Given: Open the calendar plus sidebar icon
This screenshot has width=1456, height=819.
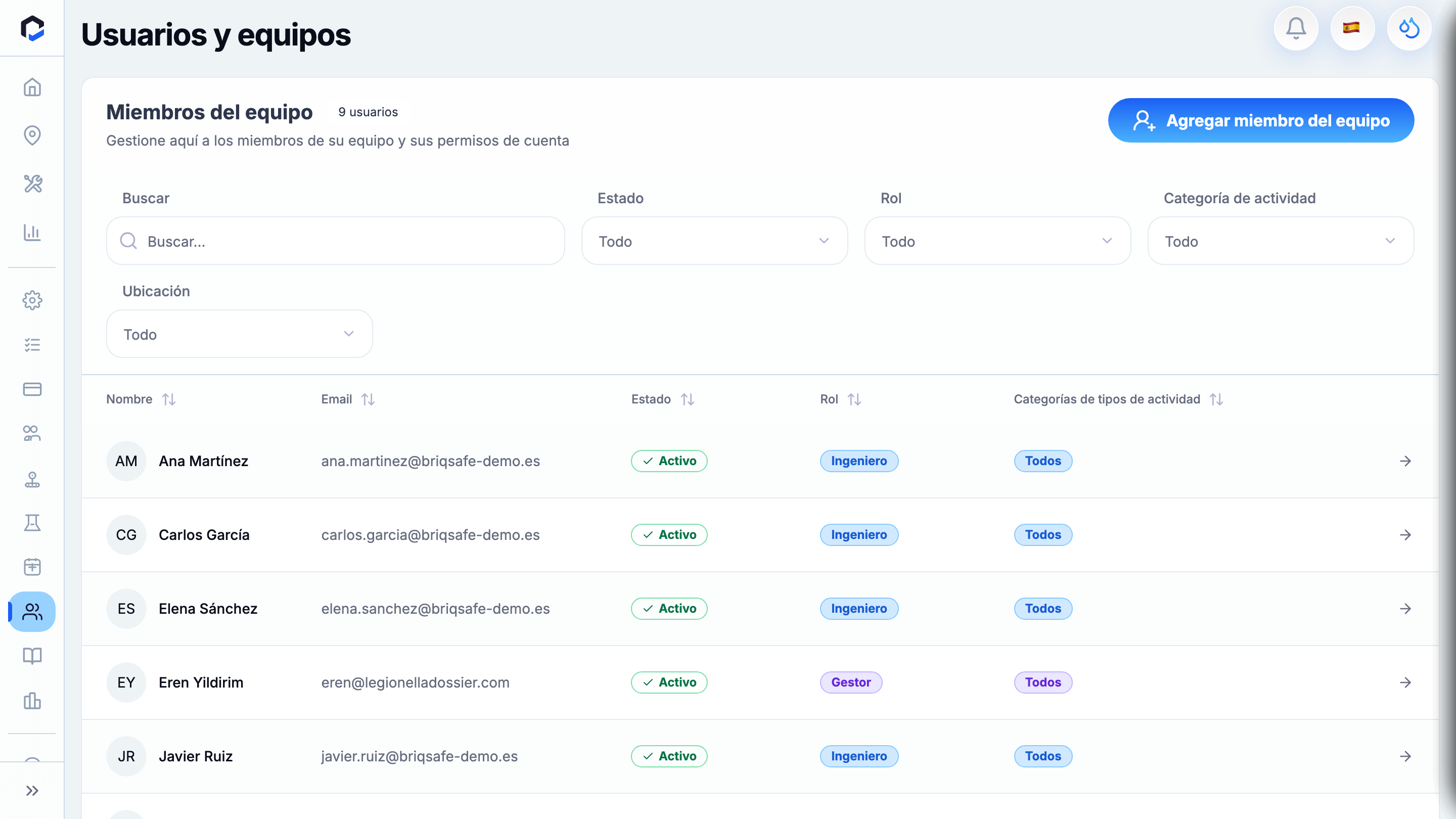Looking at the screenshot, I should coord(32,567).
